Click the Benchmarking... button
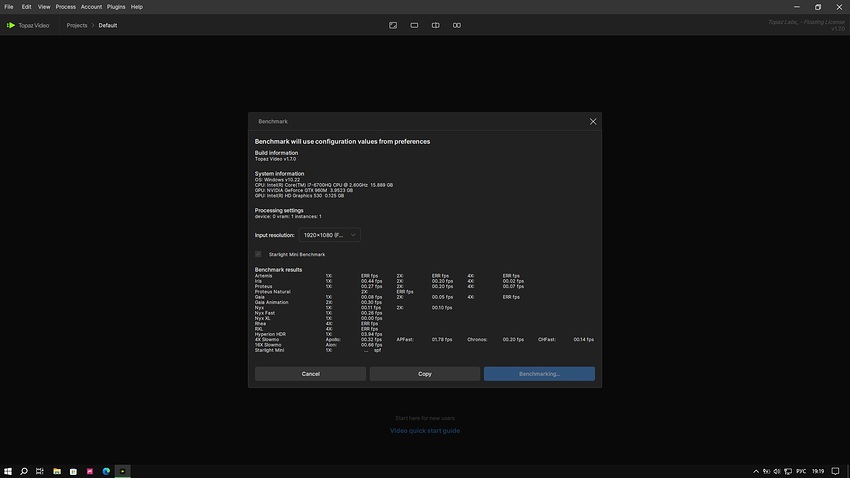This screenshot has height=478, width=850. 539,374
